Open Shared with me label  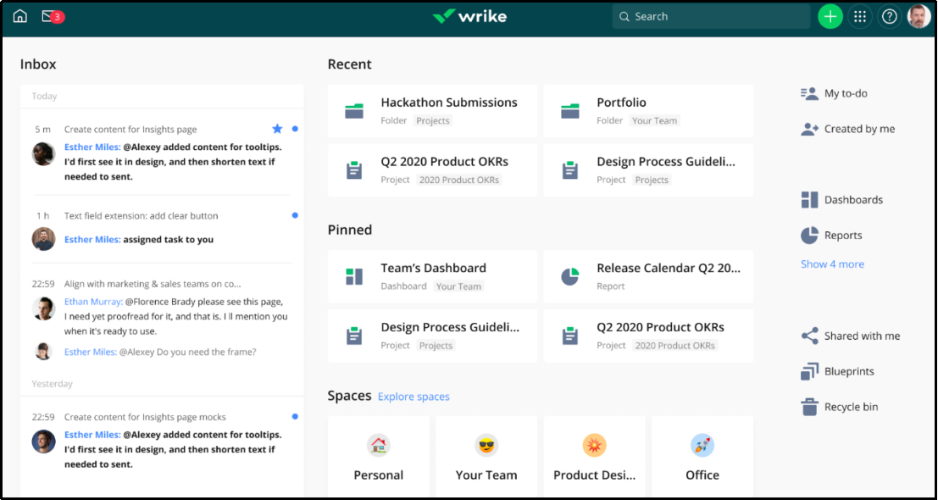862,336
